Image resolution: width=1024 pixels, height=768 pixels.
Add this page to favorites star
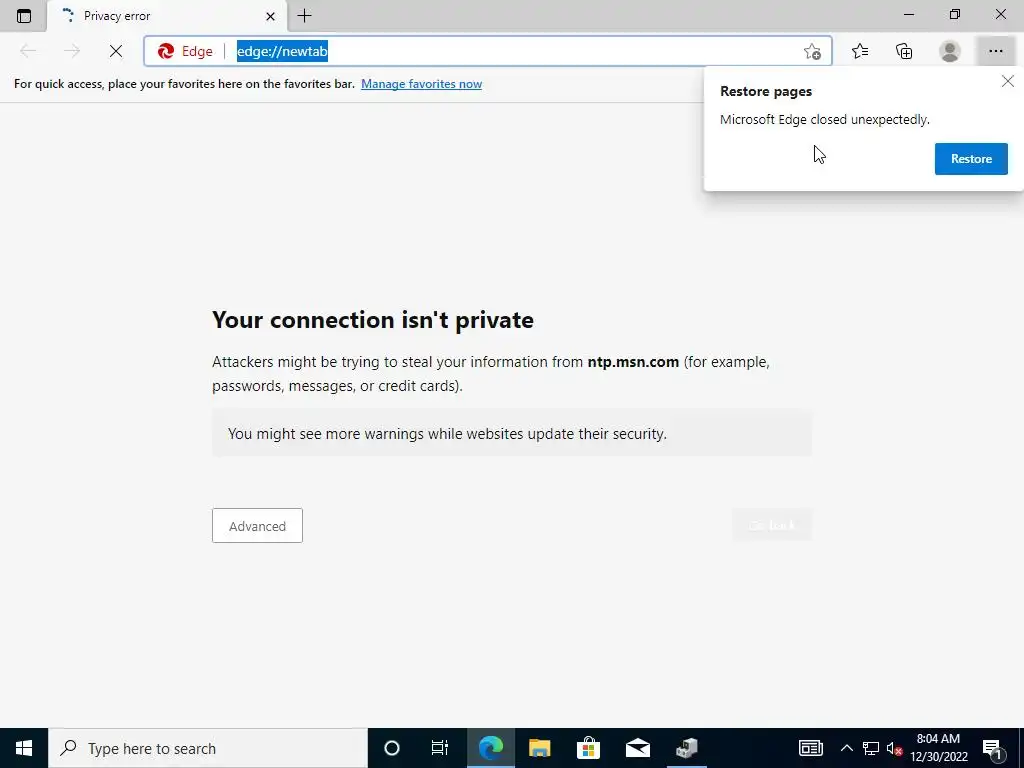tap(812, 51)
